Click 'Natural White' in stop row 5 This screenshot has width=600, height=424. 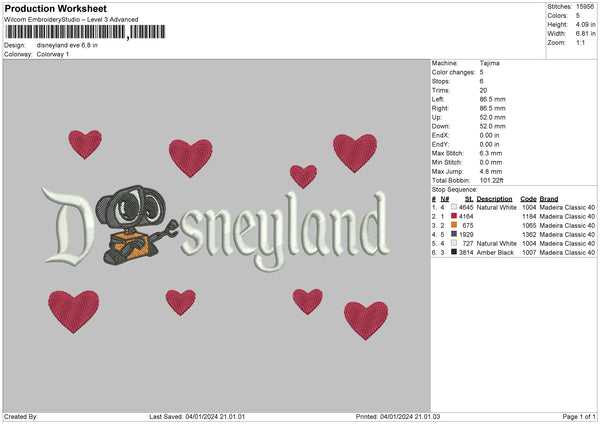pyautogui.click(x=497, y=243)
